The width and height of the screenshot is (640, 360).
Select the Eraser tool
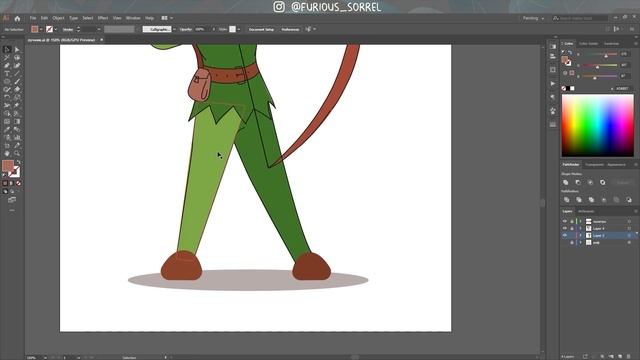point(17,89)
